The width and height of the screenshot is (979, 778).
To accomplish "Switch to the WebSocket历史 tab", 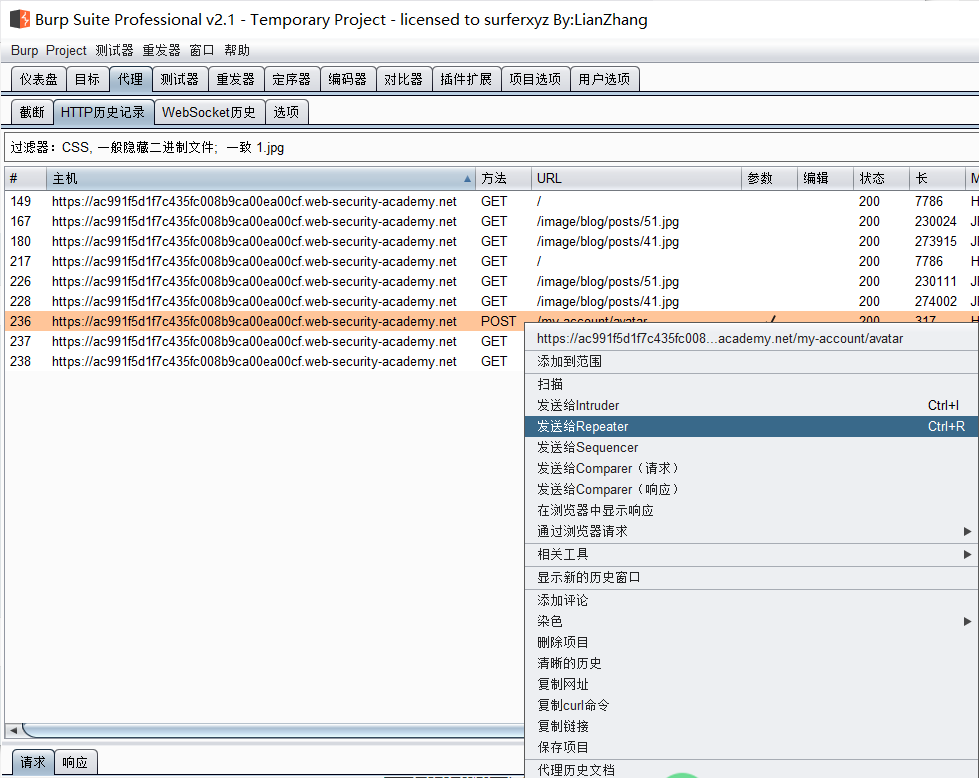I will (x=209, y=111).
